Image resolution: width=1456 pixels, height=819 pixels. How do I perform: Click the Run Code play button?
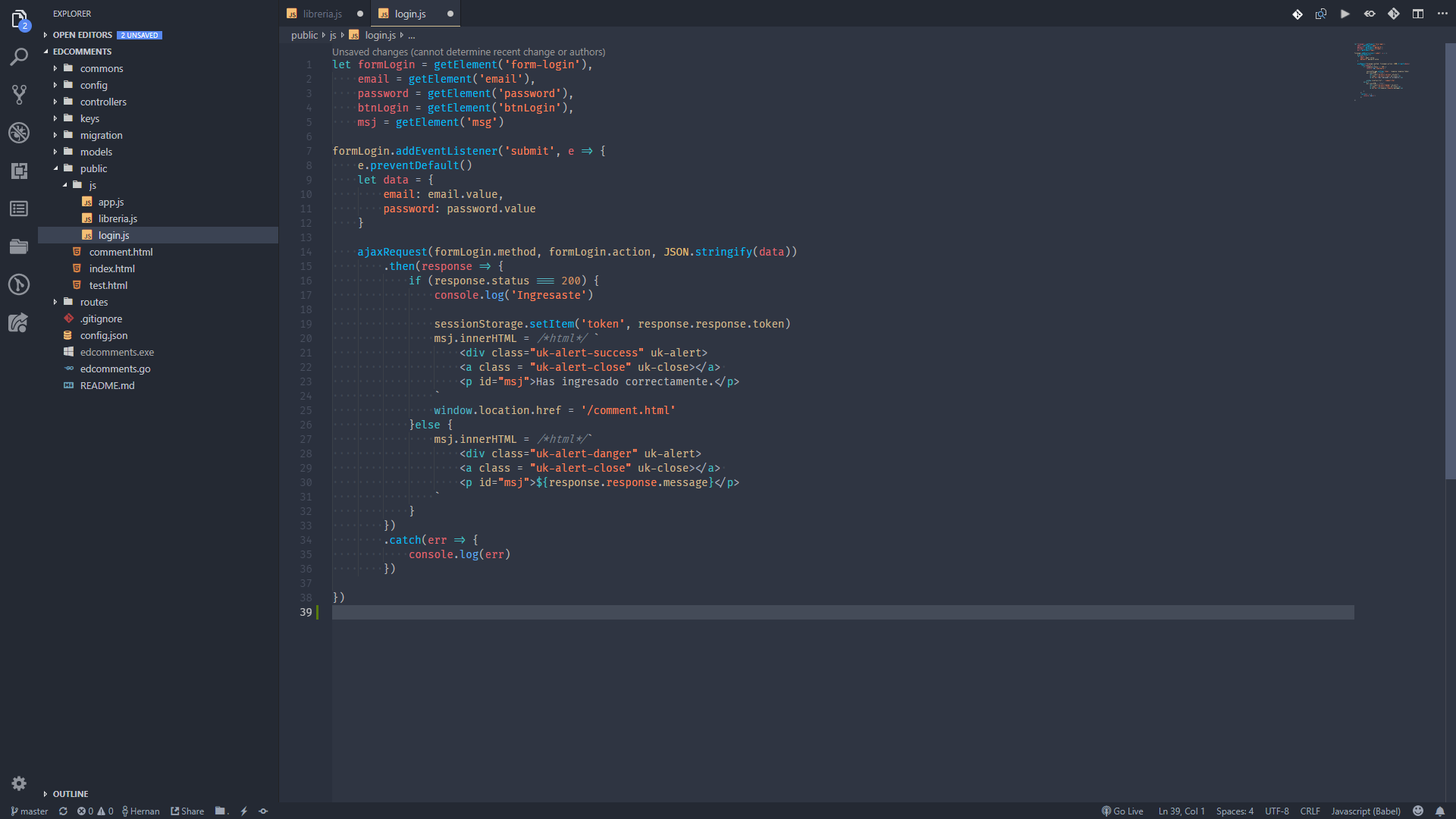pyautogui.click(x=1345, y=14)
